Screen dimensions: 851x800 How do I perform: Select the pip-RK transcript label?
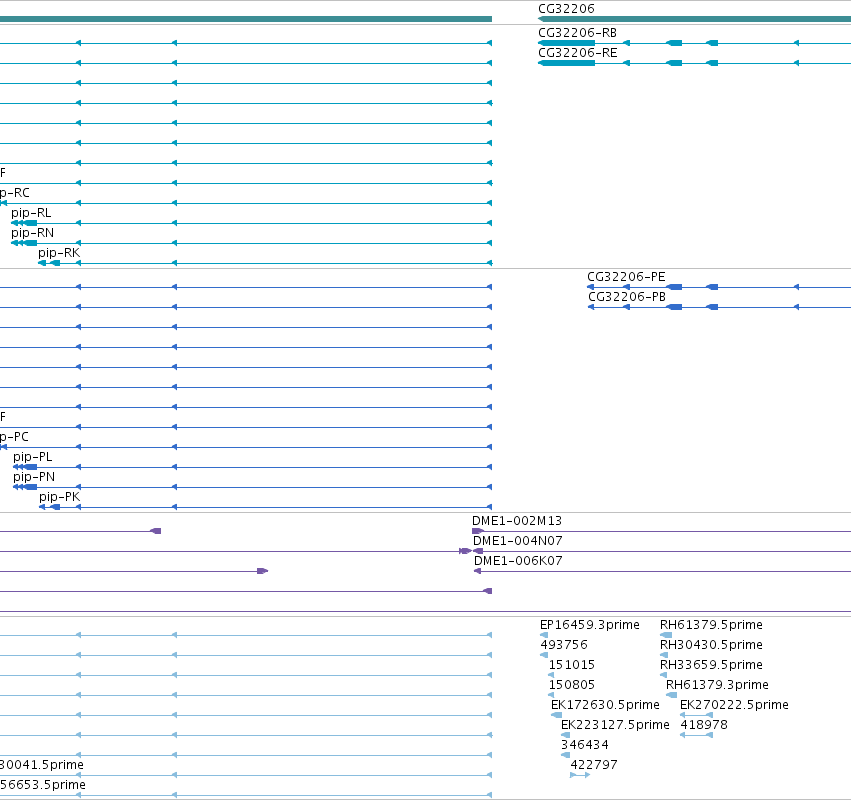tap(59, 253)
